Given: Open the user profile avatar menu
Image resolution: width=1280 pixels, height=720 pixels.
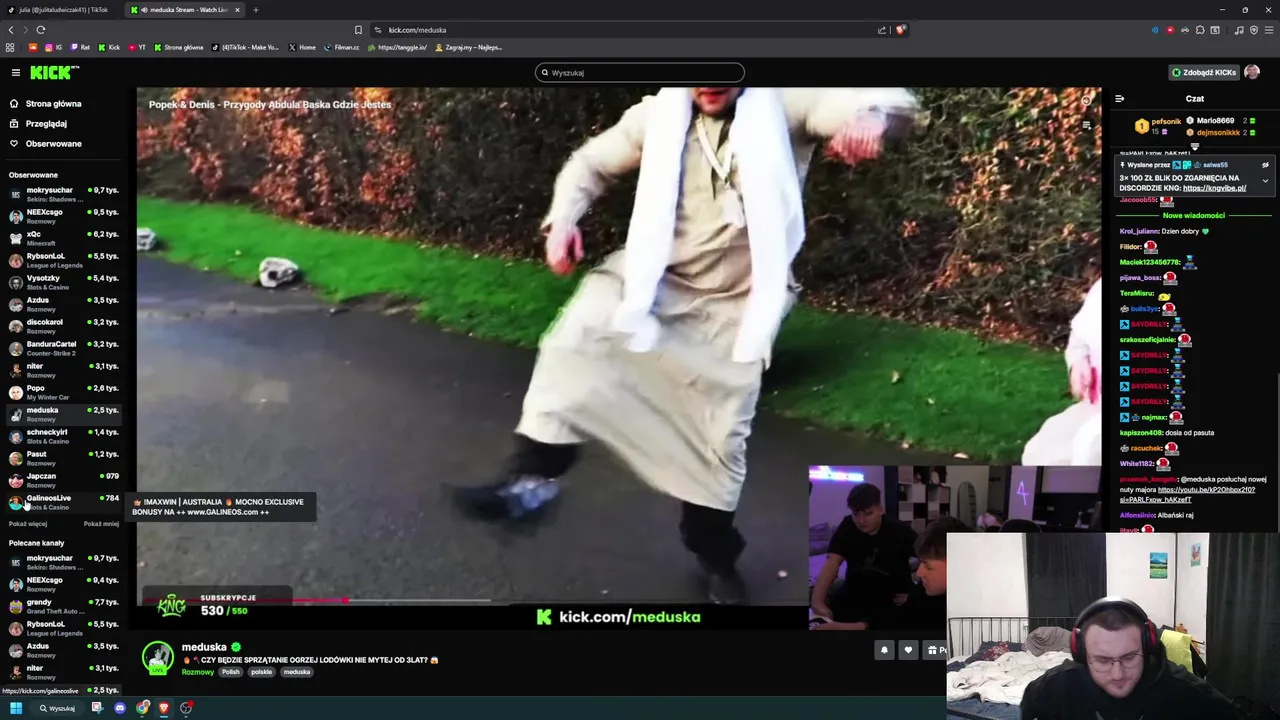Looking at the screenshot, I should (x=1252, y=72).
